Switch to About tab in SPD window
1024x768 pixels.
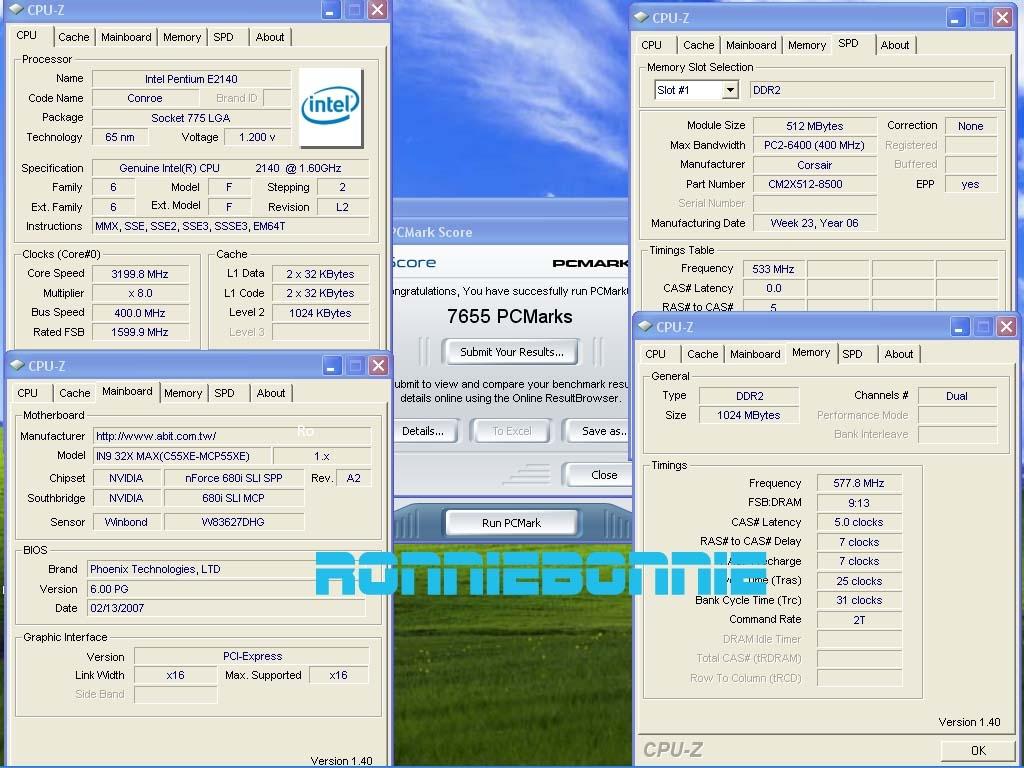point(895,45)
